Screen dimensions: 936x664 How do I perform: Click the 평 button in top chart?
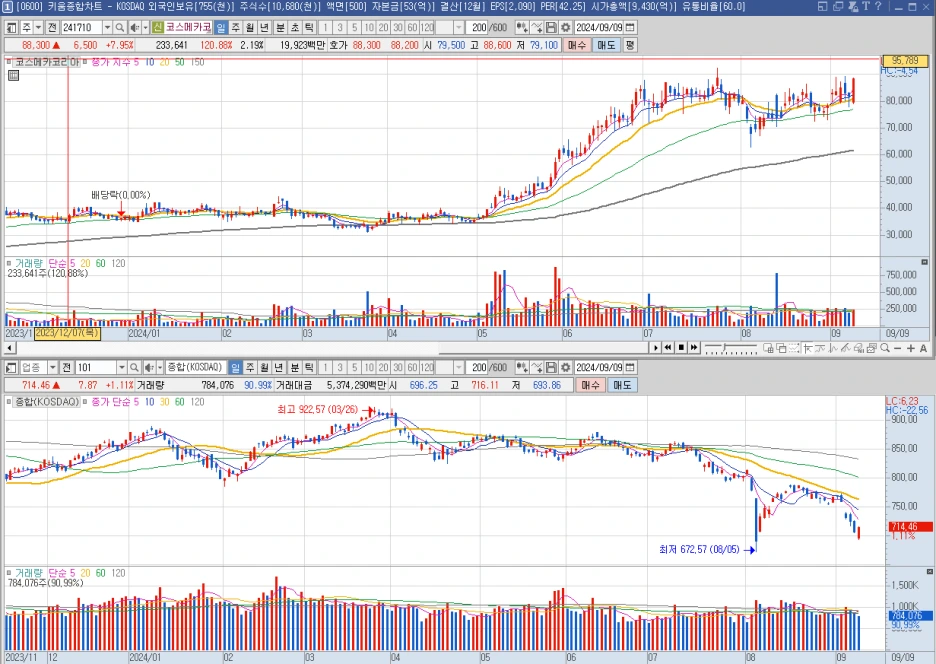point(630,45)
